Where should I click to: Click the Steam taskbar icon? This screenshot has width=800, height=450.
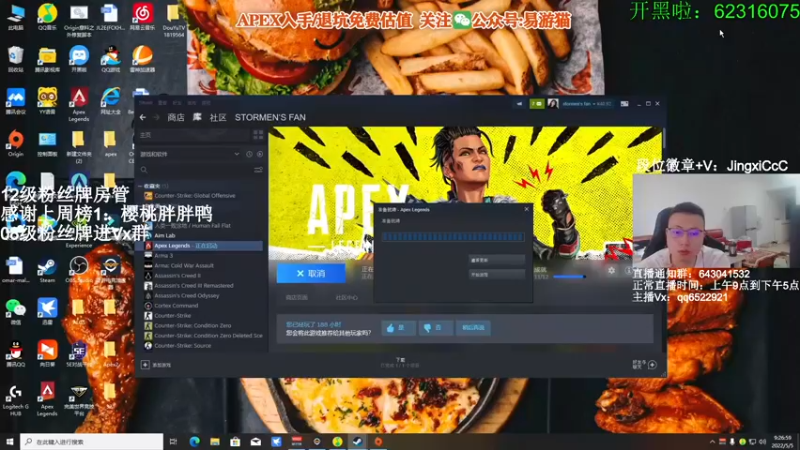click(x=358, y=442)
